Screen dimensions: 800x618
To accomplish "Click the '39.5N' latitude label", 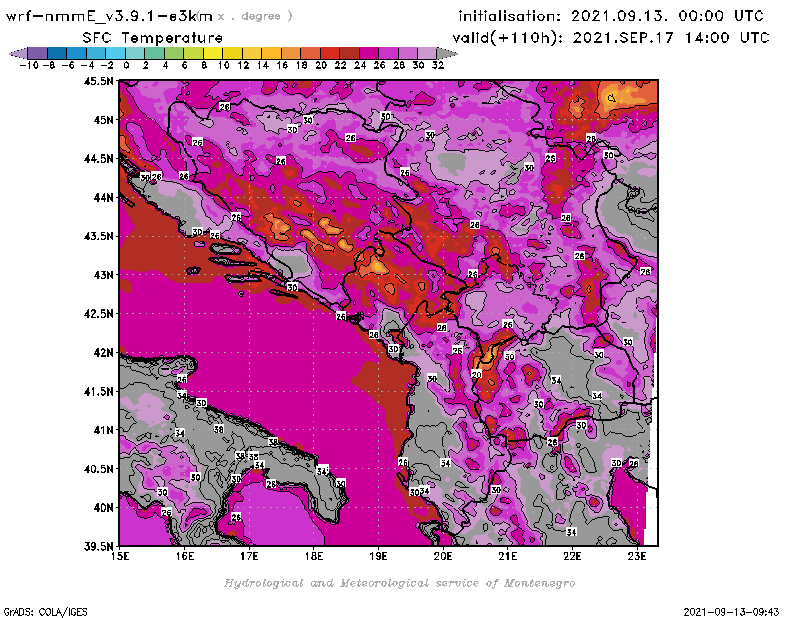I will pyautogui.click(x=98, y=547).
